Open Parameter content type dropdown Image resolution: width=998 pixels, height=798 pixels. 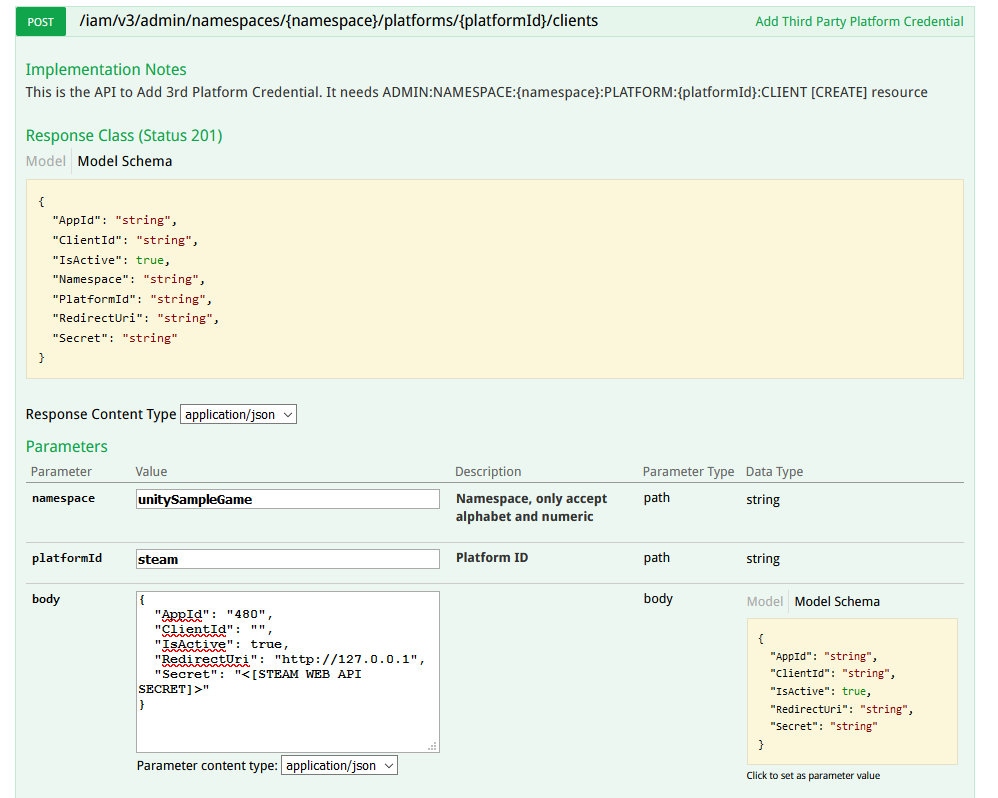[x=339, y=766]
